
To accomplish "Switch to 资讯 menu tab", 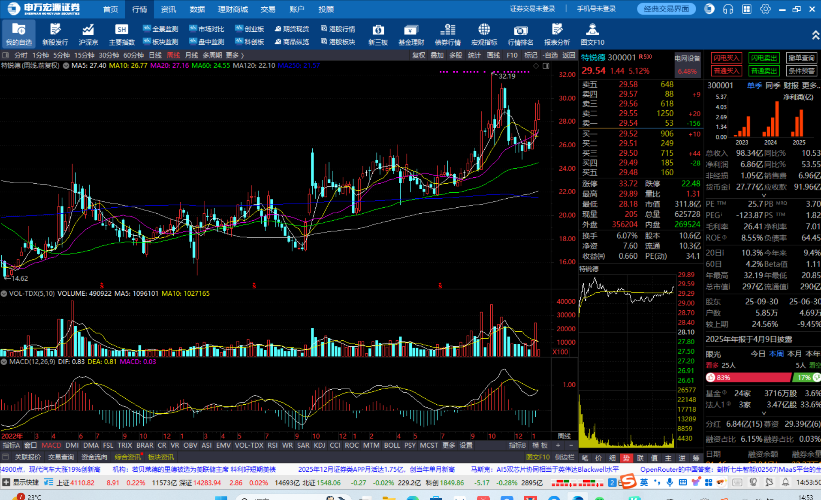I will [168, 9].
